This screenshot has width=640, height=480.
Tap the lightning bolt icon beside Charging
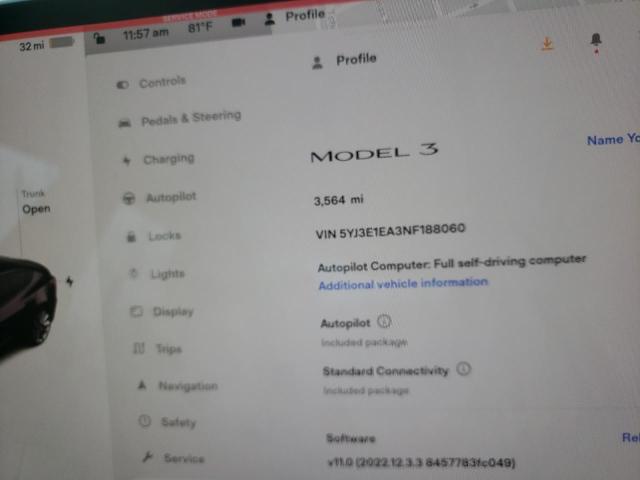click(x=127, y=161)
